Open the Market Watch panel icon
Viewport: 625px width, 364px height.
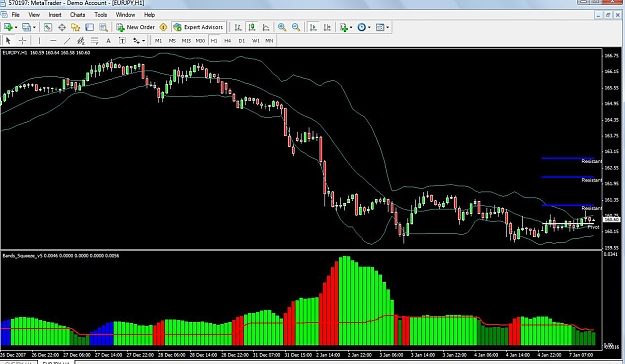point(48,27)
